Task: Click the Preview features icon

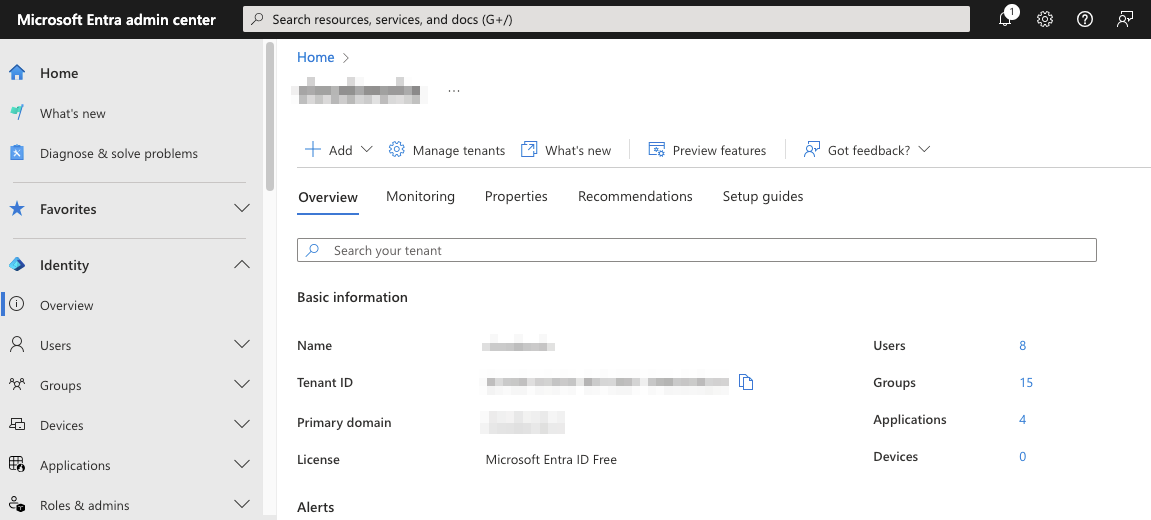Action: [656, 150]
